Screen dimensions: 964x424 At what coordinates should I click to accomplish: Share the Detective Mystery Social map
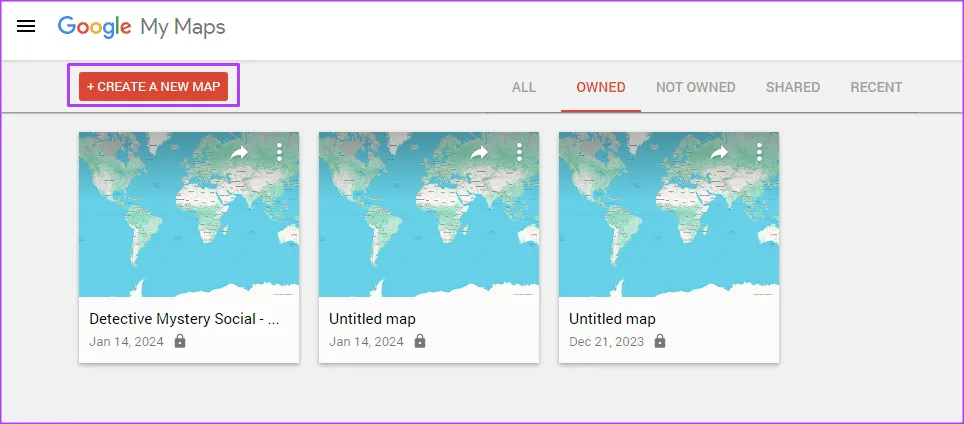click(x=239, y=152)
